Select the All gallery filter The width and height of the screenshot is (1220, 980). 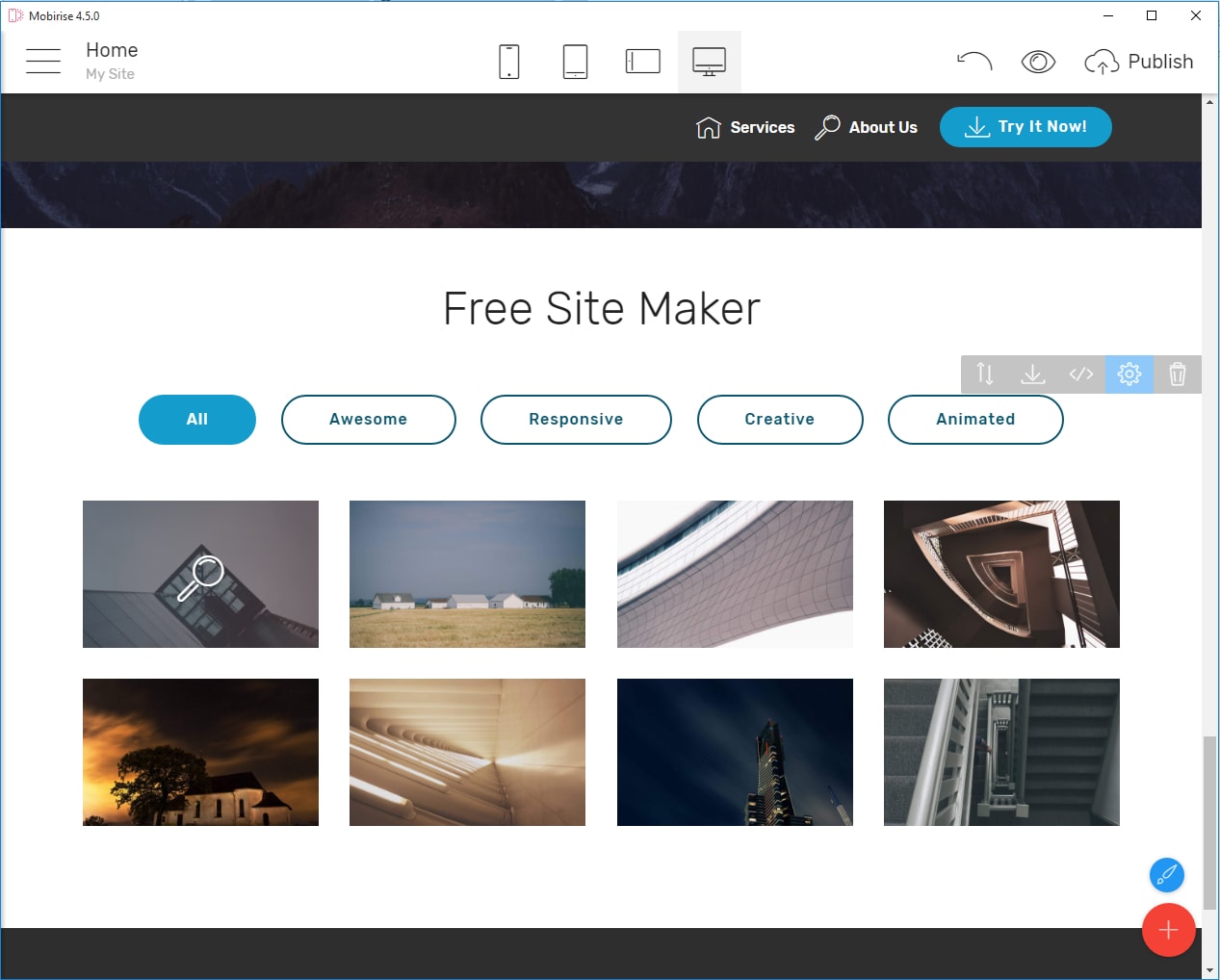197,420
